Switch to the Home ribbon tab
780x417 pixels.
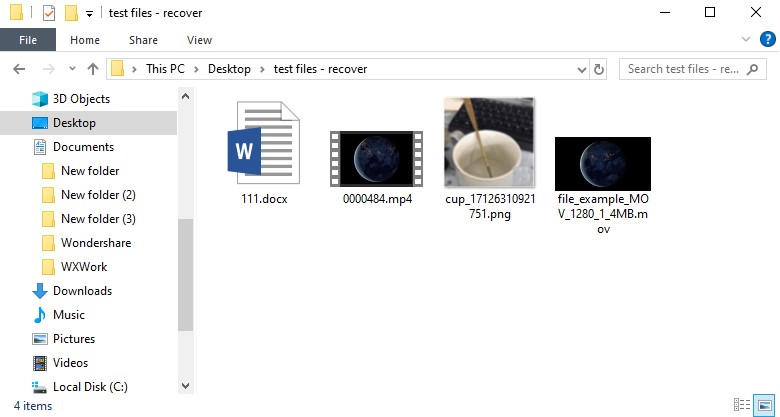[85, 40]
